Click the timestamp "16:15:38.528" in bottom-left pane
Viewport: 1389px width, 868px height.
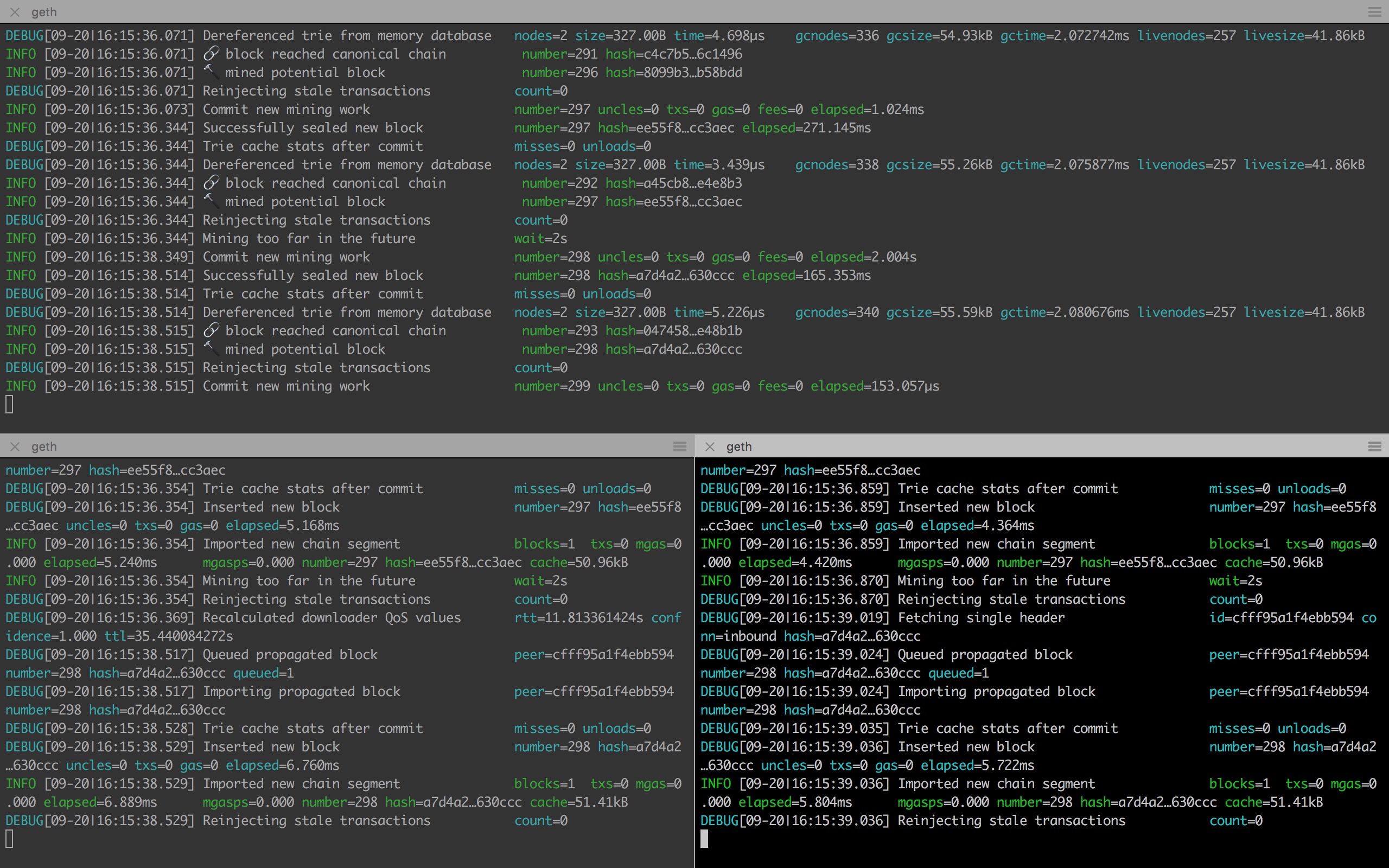coord(142,729)
